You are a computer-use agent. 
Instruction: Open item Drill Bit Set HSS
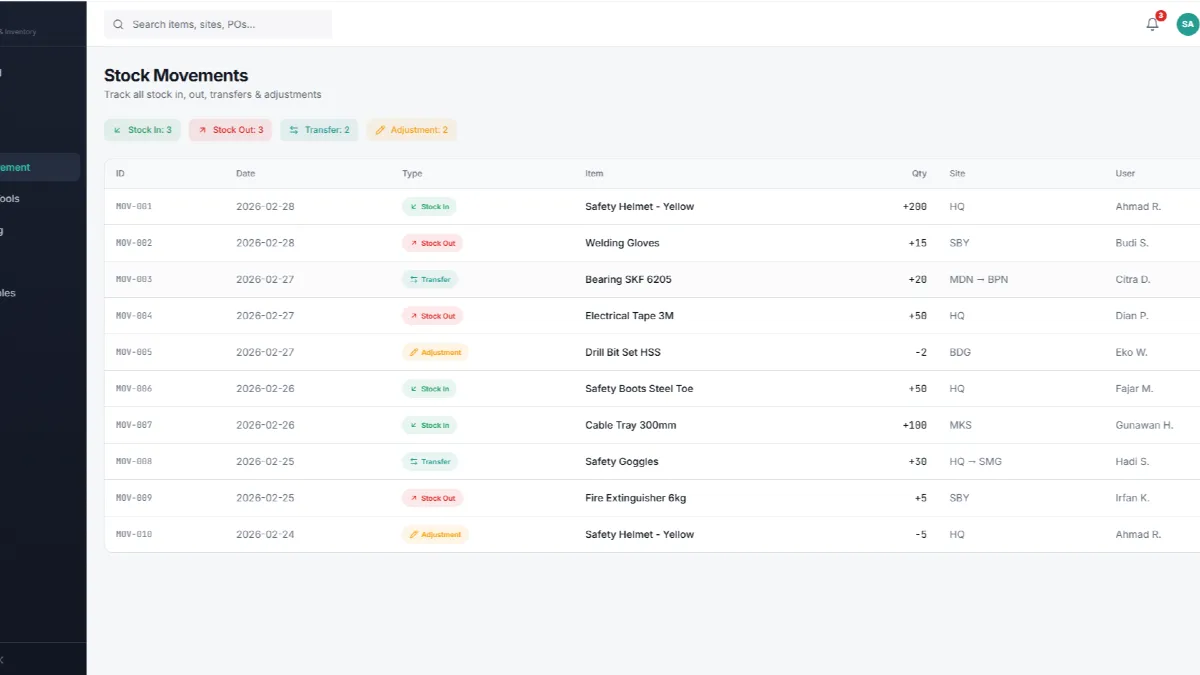(x=623, y=353)
